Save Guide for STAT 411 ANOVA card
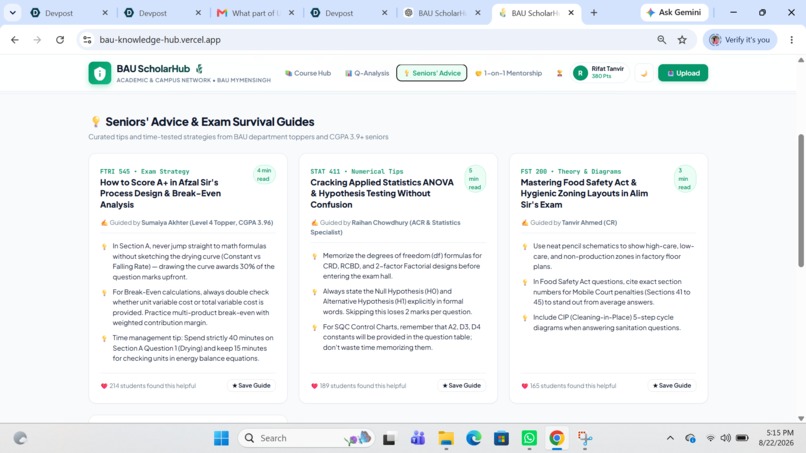 click(462, 386)
